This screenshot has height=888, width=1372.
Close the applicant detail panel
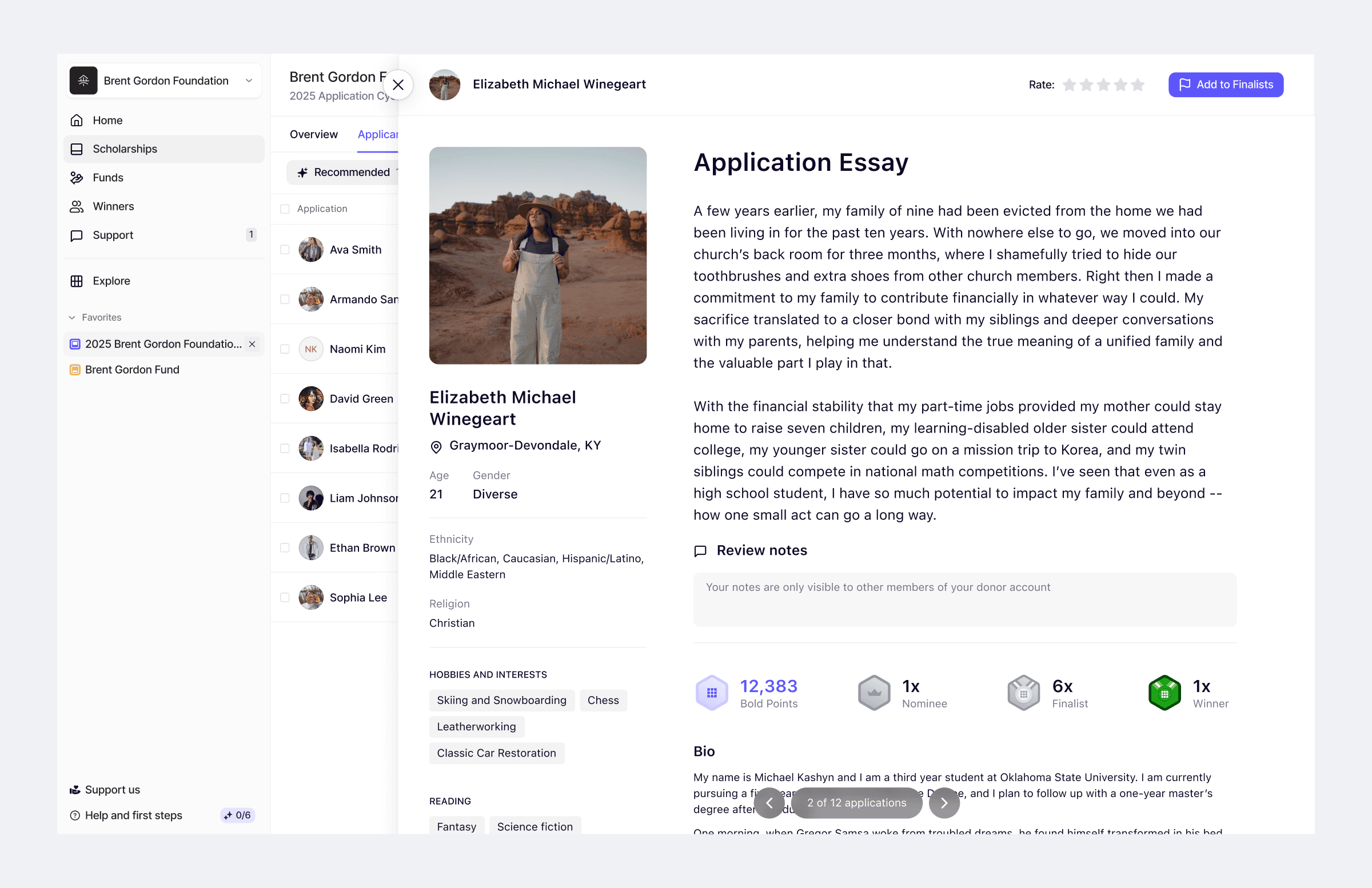click(x=398, y=85)
